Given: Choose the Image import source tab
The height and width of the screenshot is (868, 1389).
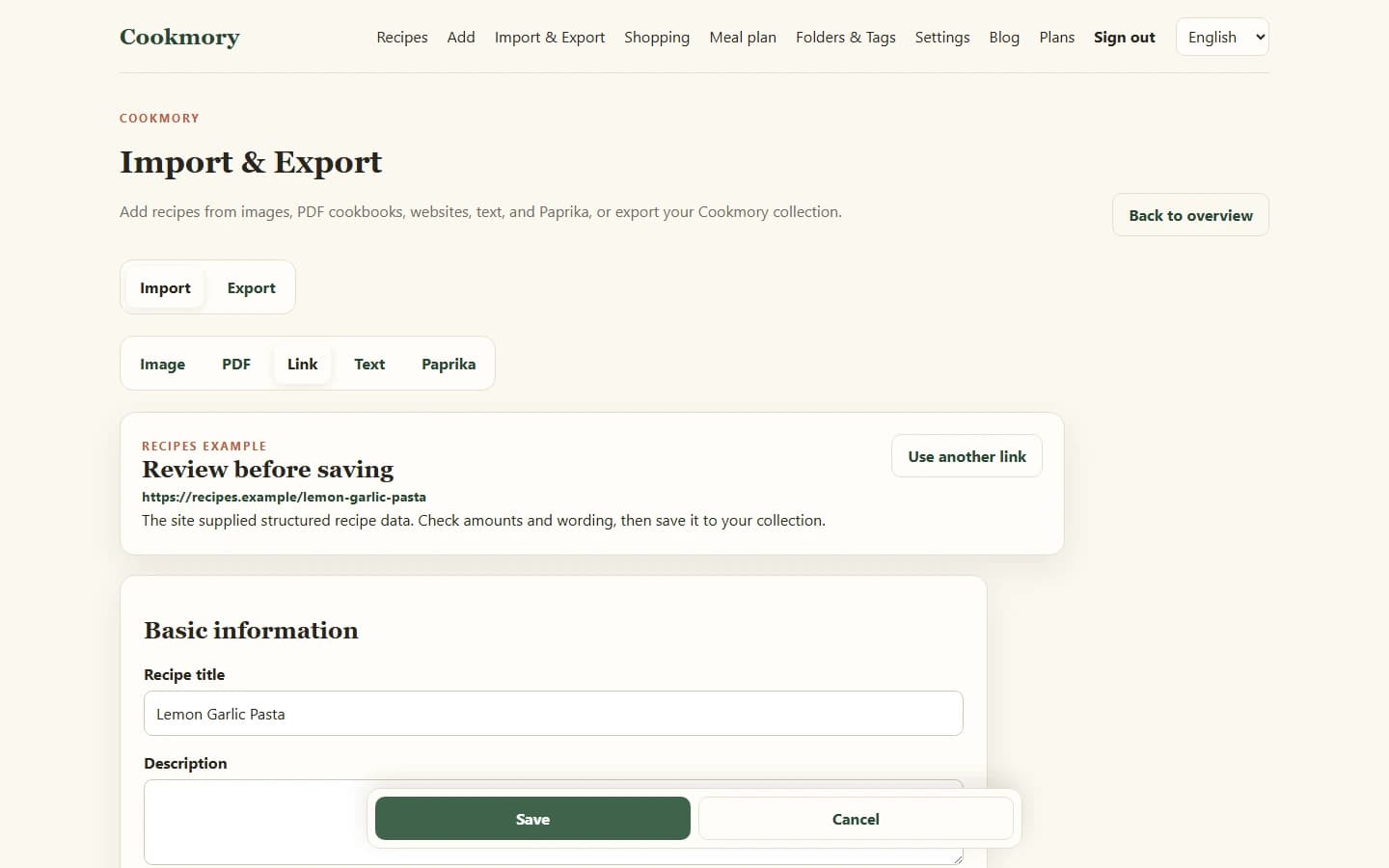Looking at the screenshot, I should (x=162, y=364).
